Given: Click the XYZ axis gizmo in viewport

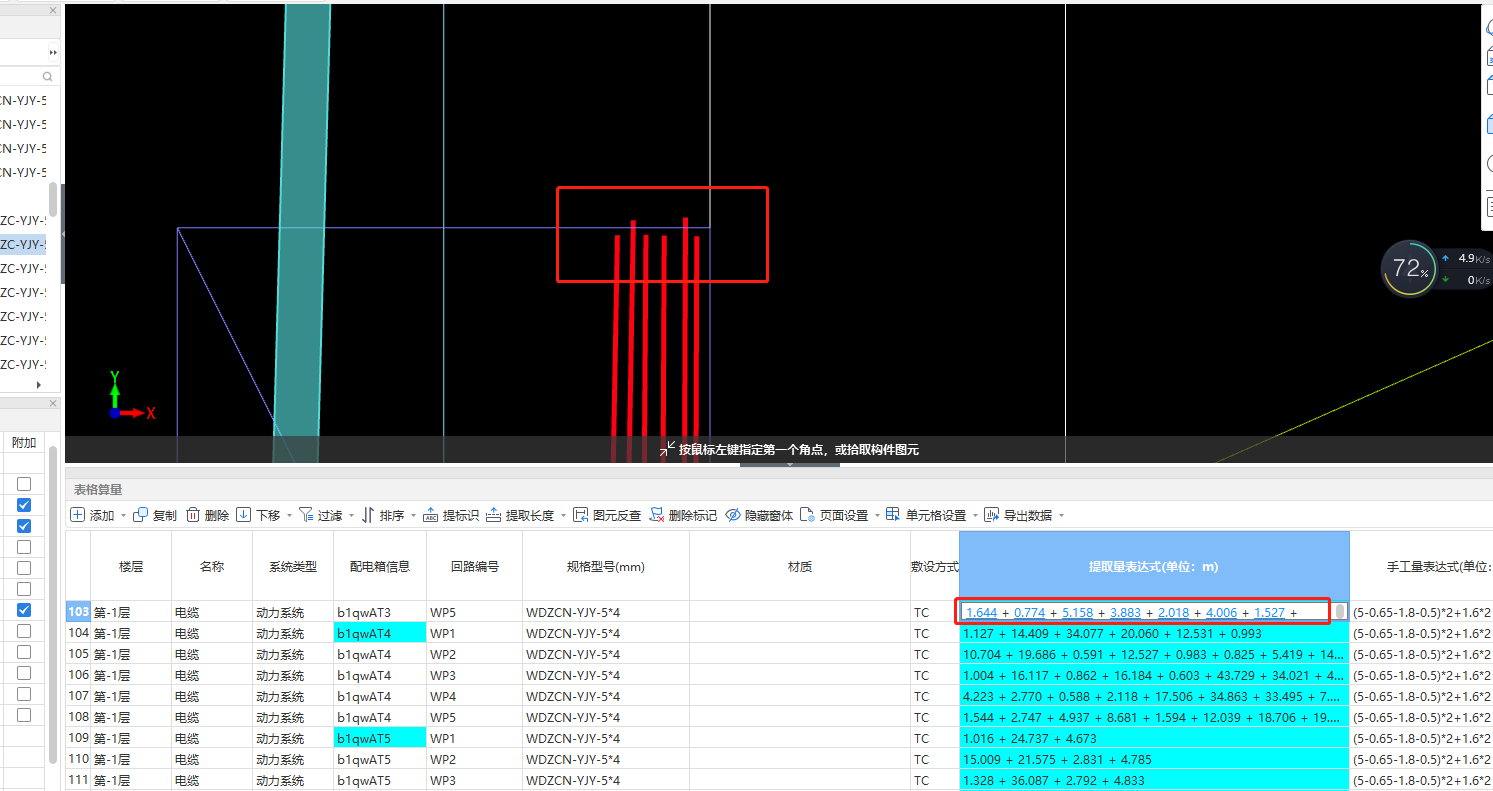Looking at the screenshot, I should (x=131, y=395).
